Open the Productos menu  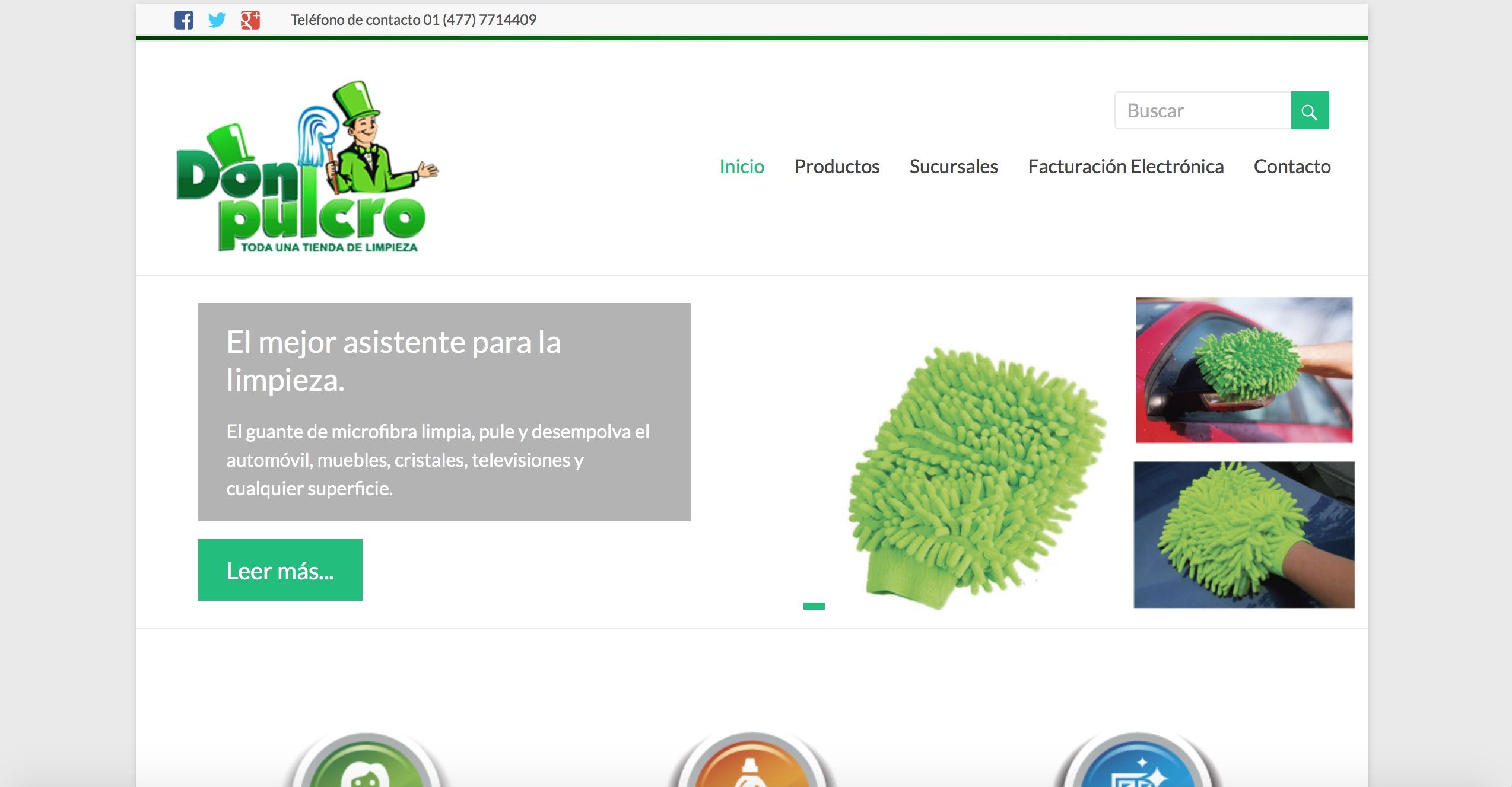[836, 167]
